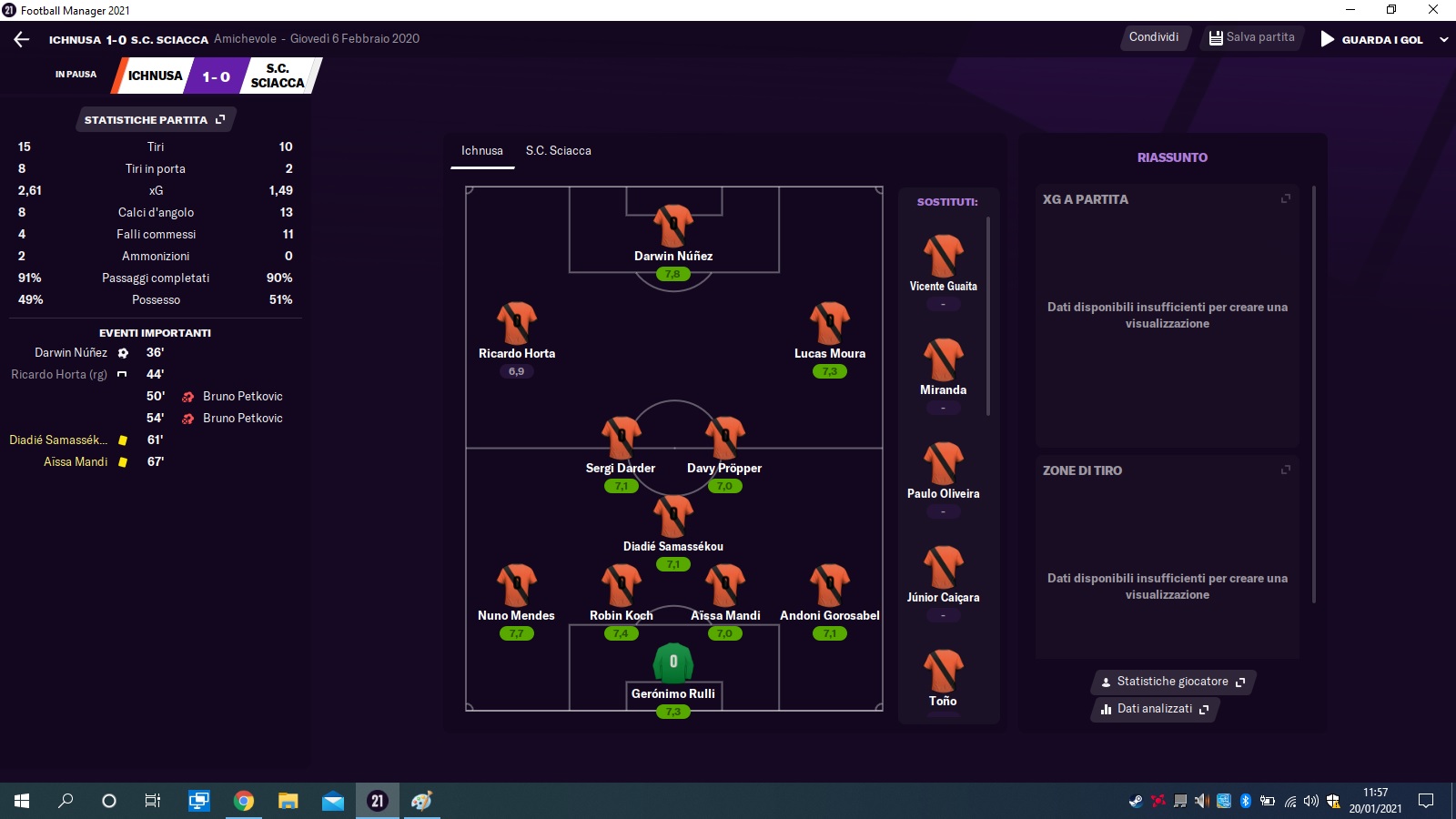This screenshot has width=1456, height=819.
Task: Select Diadié Samassékou's shirt on the pitch
Action: [x=673, y=516]
